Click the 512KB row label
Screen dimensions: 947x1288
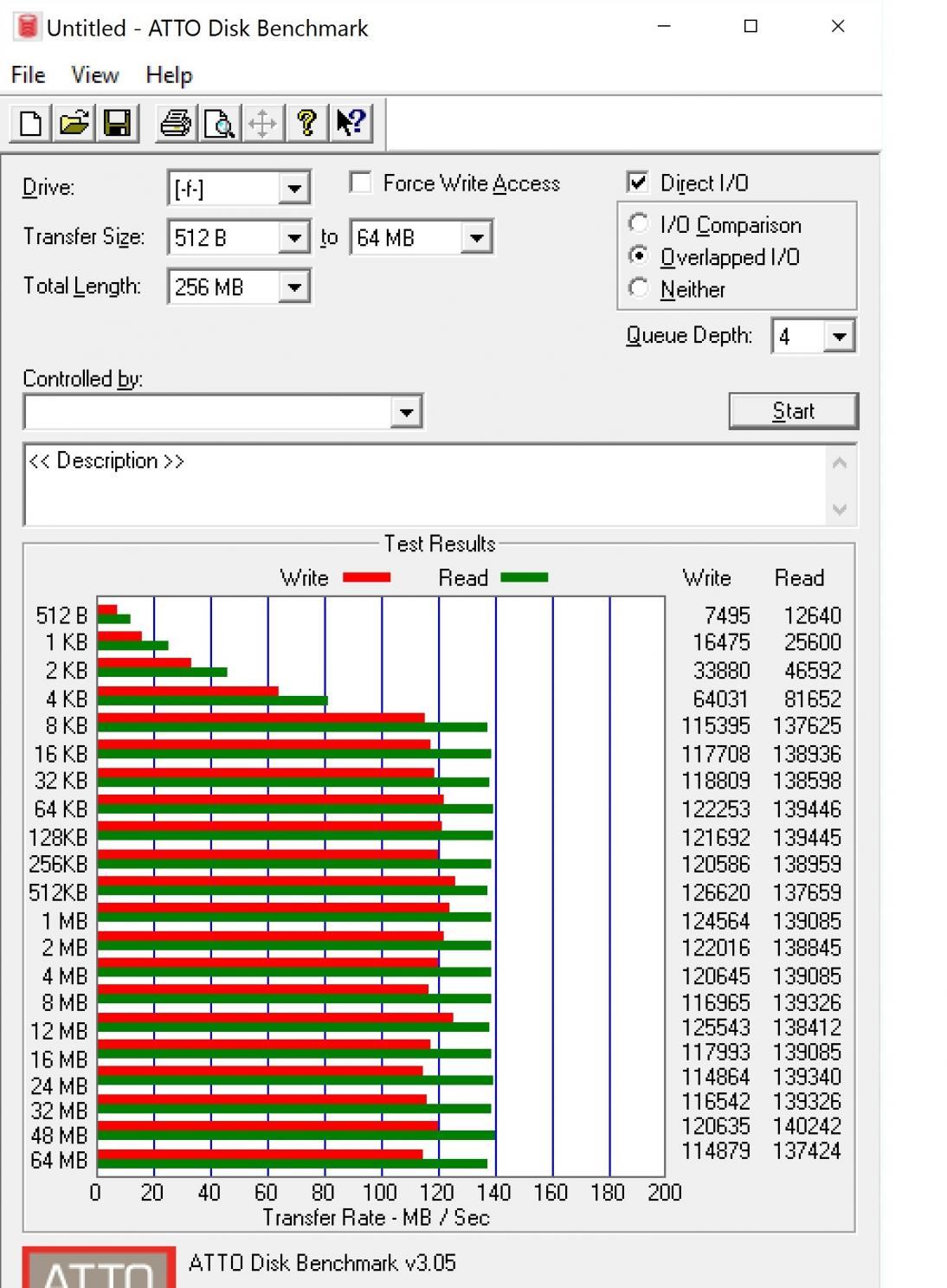[58, 892]
